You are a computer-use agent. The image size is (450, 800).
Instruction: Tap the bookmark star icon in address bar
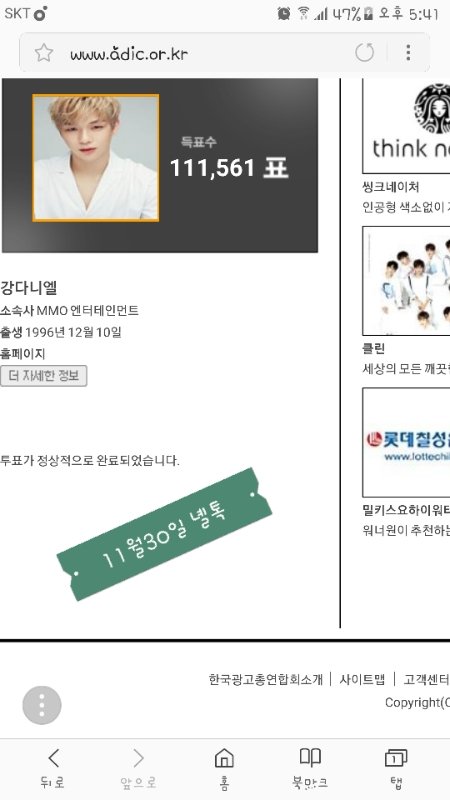point(44,53)
